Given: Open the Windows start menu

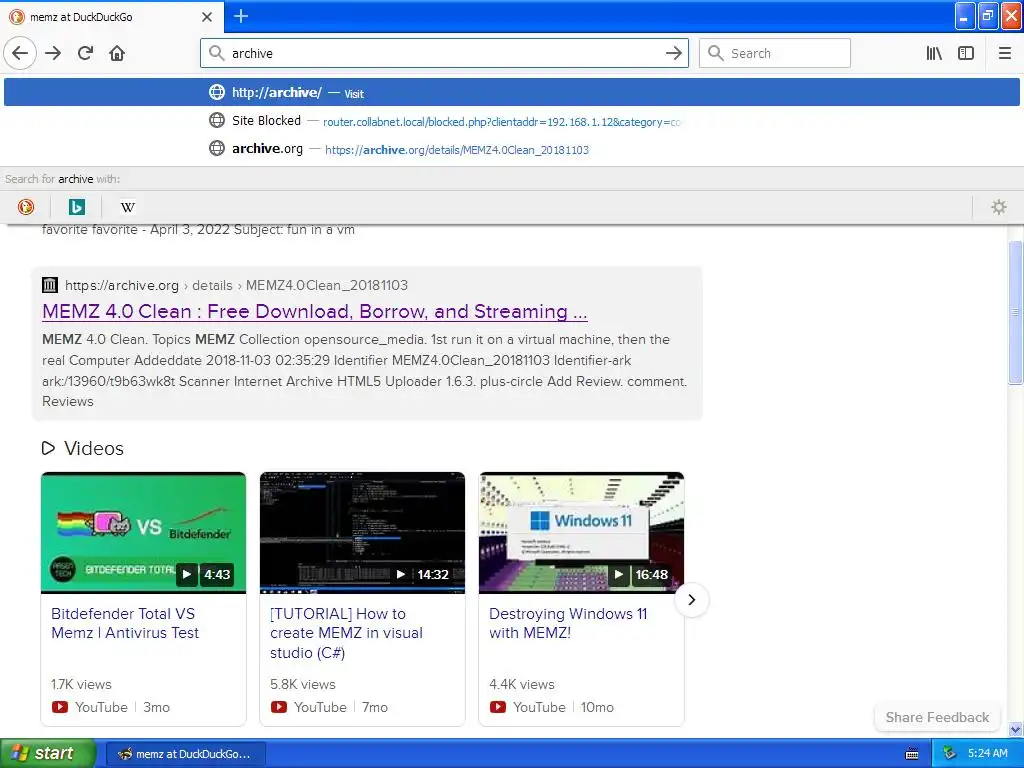Looking at the screenshot, I should (x=47, y=753).
